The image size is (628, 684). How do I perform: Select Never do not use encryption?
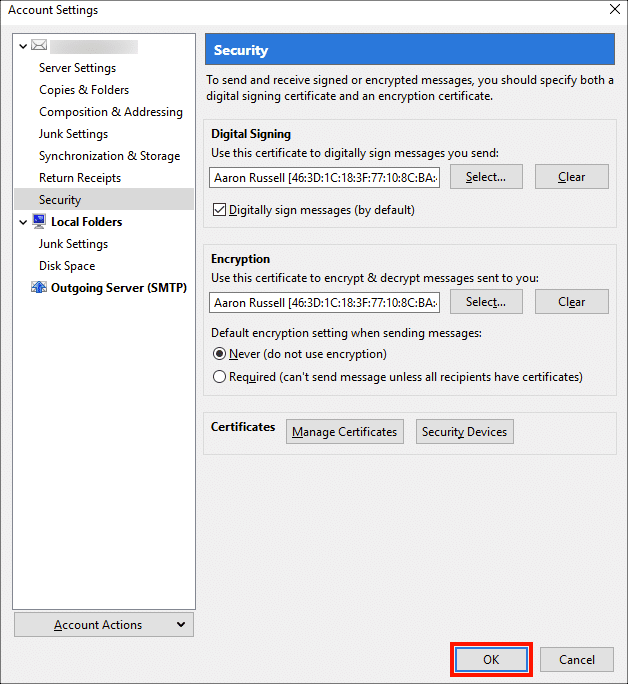(220, 354)
